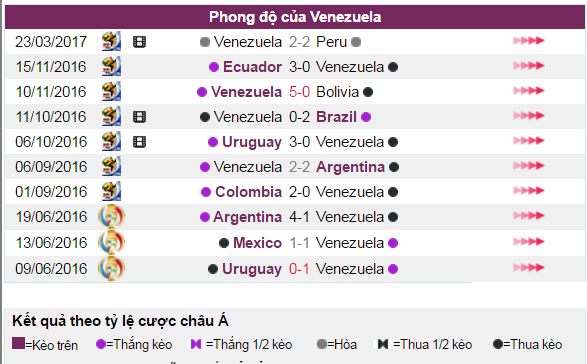Open the Brazil team link
This screenshot has width=587, height=364.
point(336,117)
